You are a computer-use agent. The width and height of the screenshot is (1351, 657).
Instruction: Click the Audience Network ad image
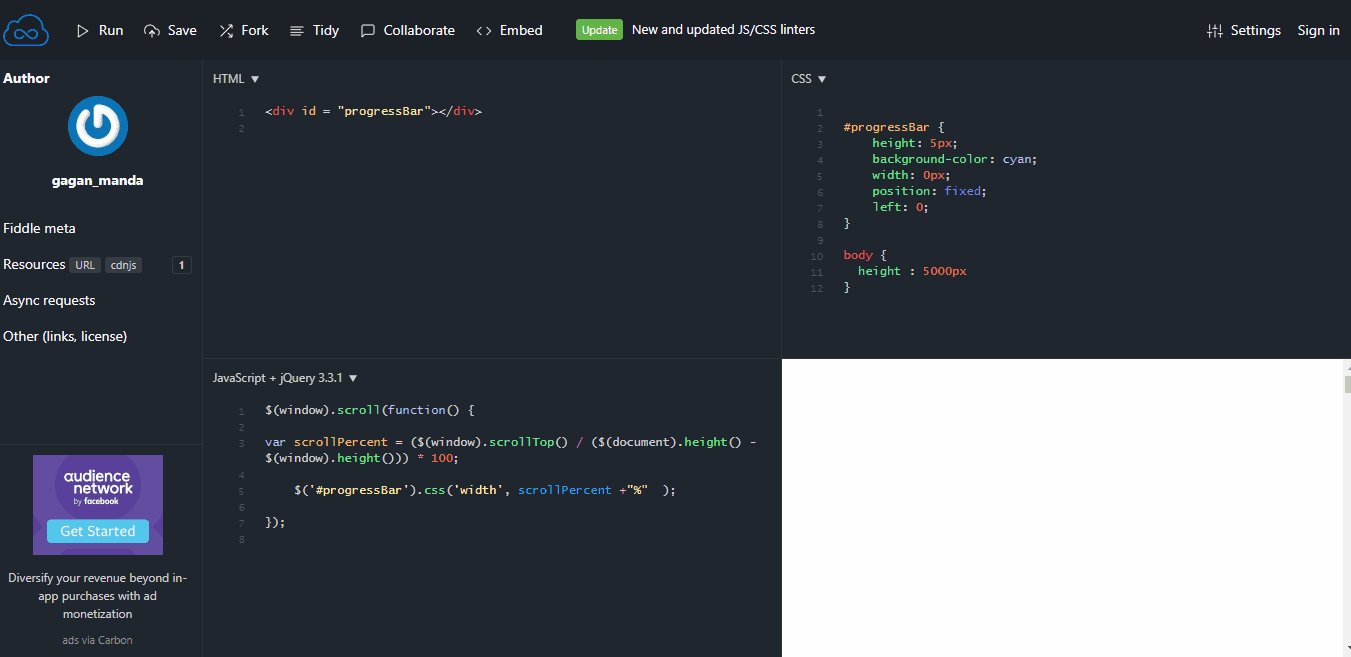click(x=98, y=505)
